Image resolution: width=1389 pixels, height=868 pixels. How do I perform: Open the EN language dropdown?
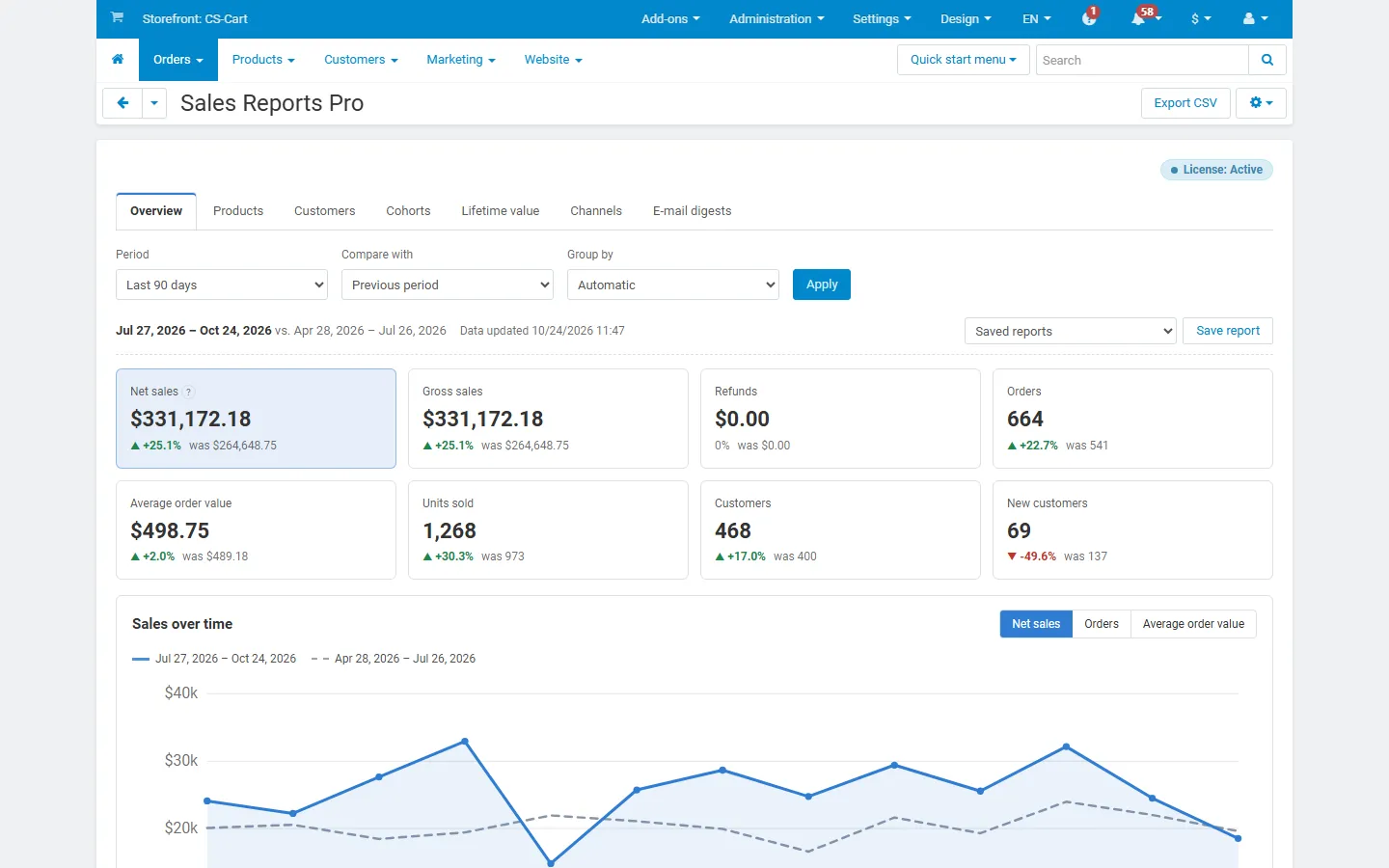pos(1037,18)
